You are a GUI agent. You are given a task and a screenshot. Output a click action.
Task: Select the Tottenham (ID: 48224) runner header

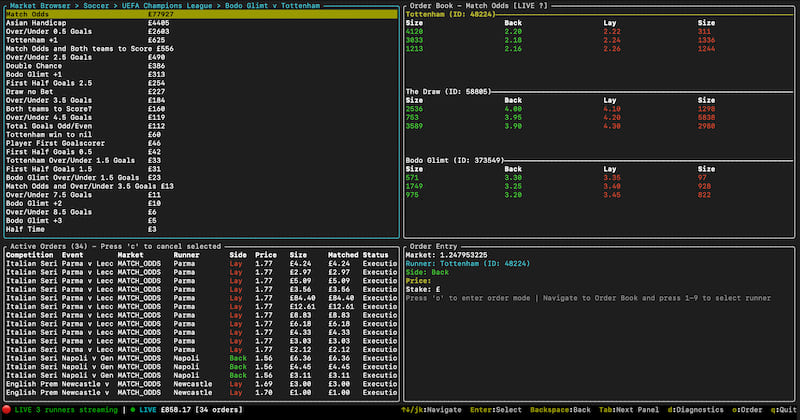pyautogui.click(x=450, y=14)
